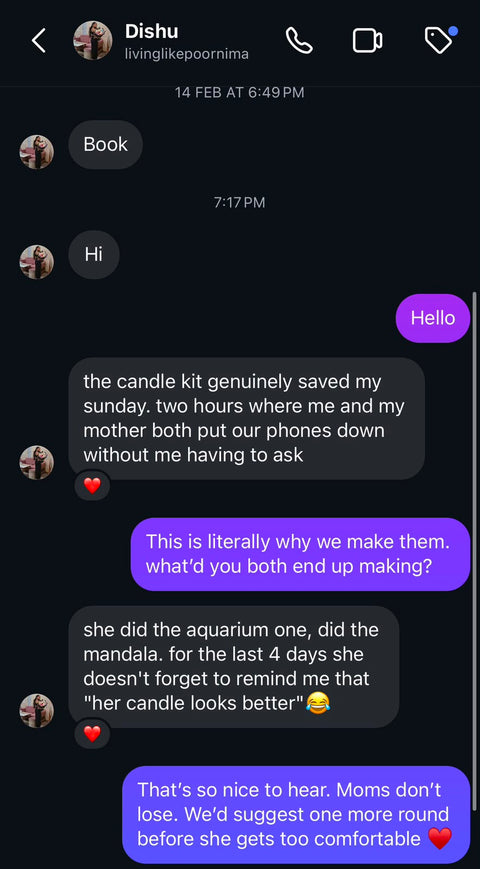Tap avatar beside the 'Book' message
This screenshot has height=869, width=480.
[37, 152]
